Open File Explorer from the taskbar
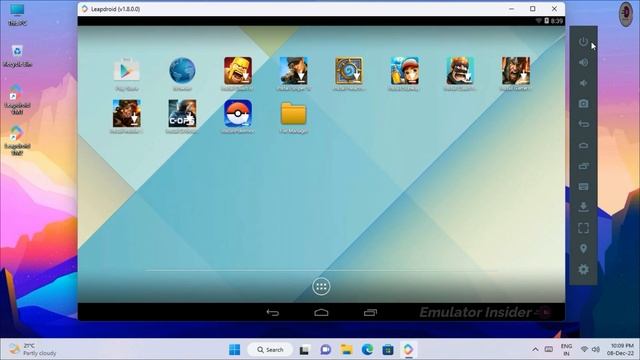Viewport: 640px width, 360px height. point(346,350)
